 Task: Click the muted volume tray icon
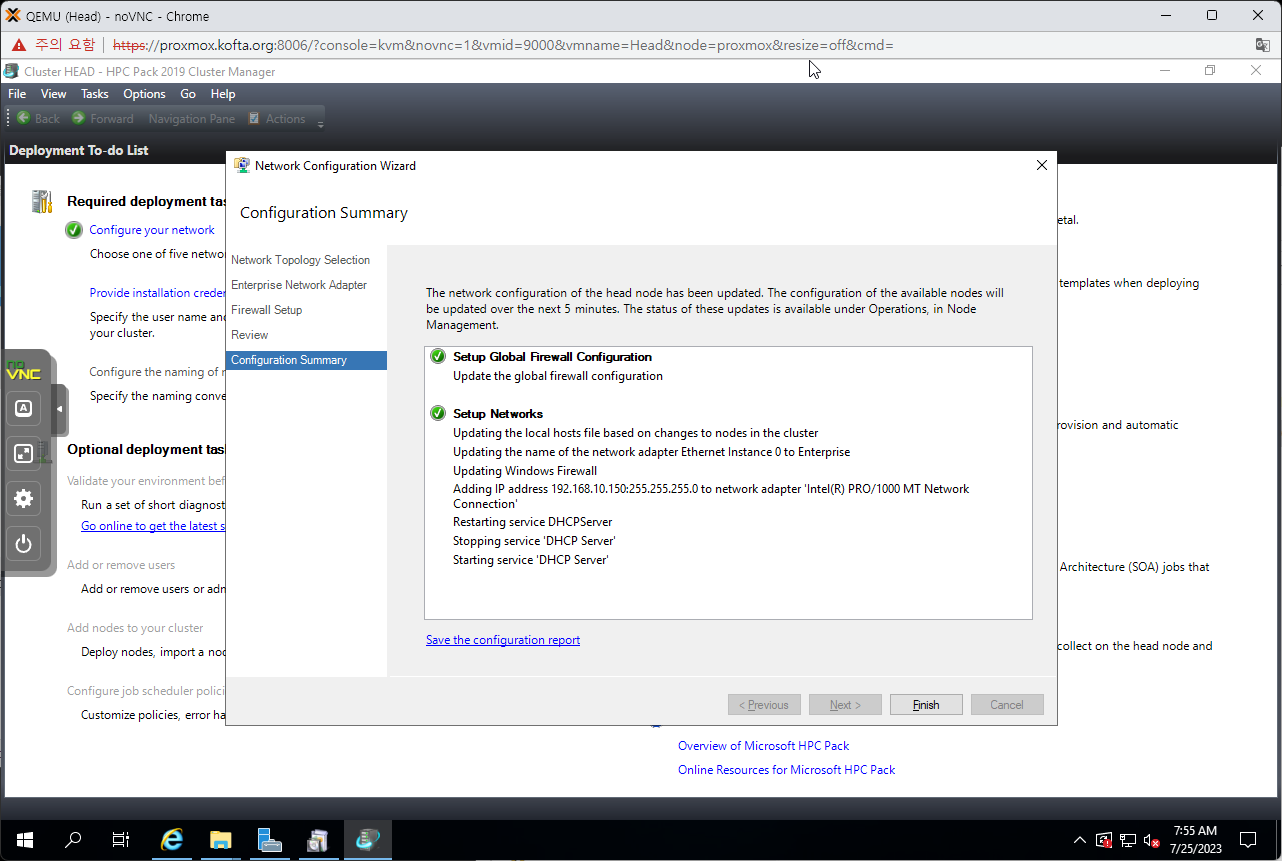1152,840
